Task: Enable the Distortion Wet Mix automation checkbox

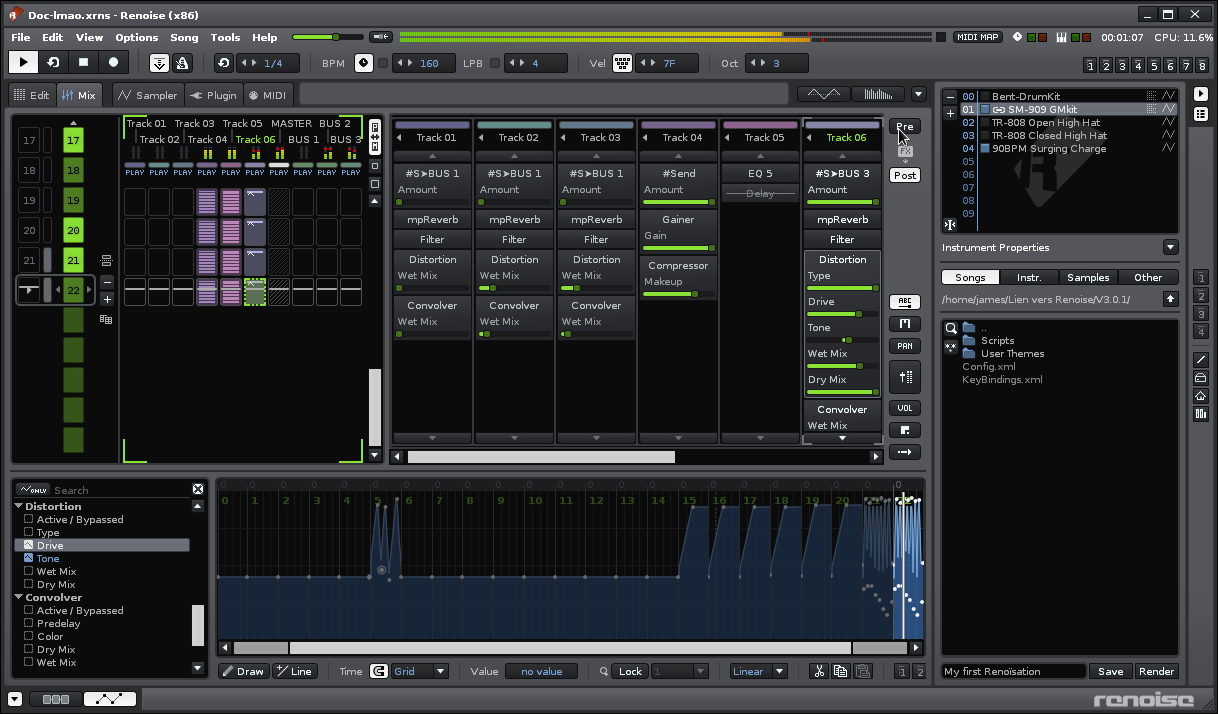Action: click(28, 572)
